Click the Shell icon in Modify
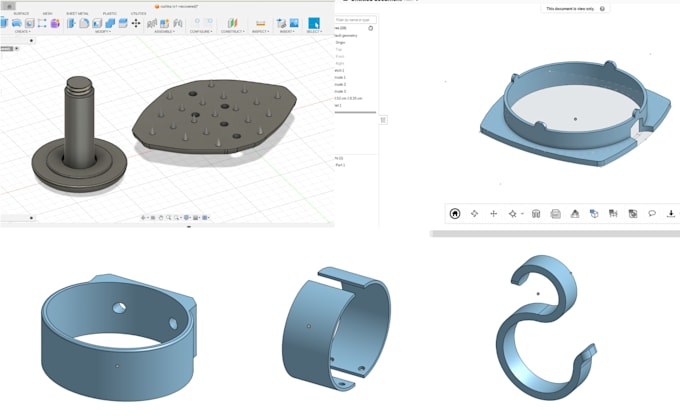680x420 pixels. pyautogui.click(x=97, y=23)
